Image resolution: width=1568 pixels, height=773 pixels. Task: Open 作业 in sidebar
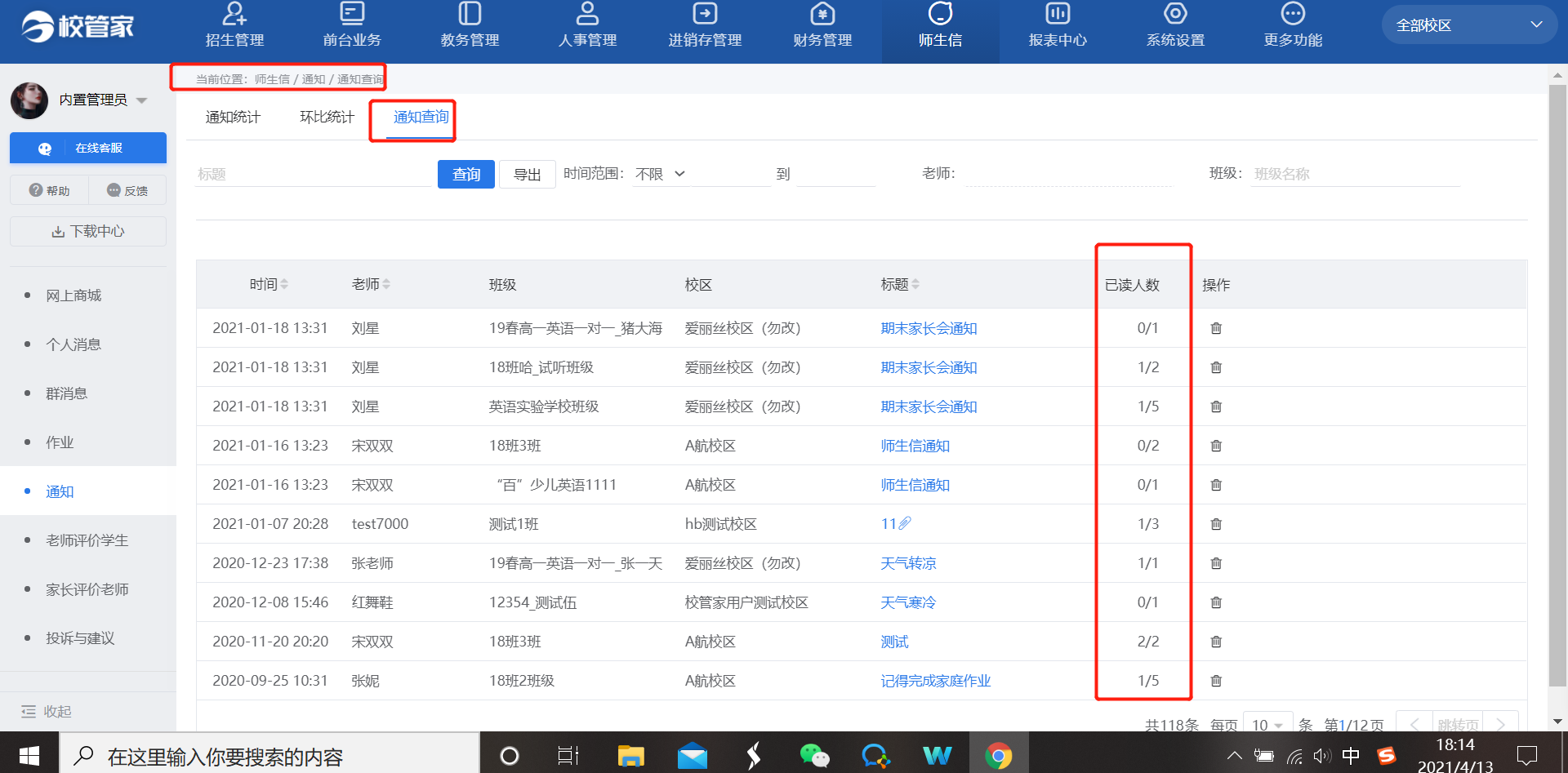point(60,442)
